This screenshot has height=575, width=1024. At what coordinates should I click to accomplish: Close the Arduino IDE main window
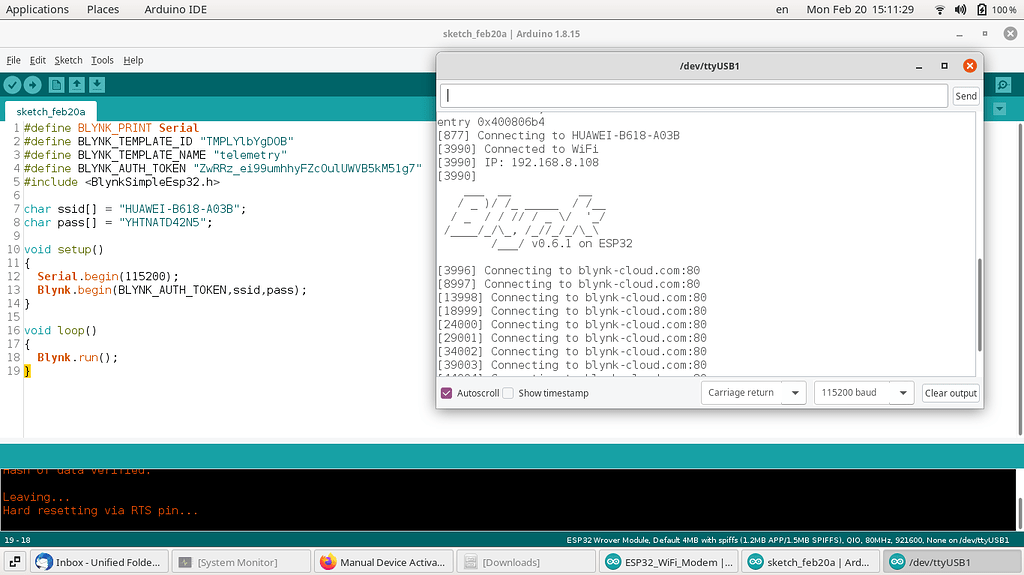click(x=1010, y=34)
